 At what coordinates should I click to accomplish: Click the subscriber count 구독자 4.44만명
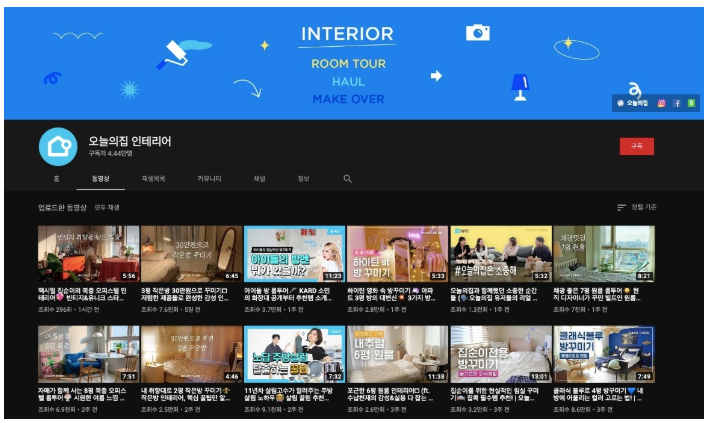pos(110,153)
